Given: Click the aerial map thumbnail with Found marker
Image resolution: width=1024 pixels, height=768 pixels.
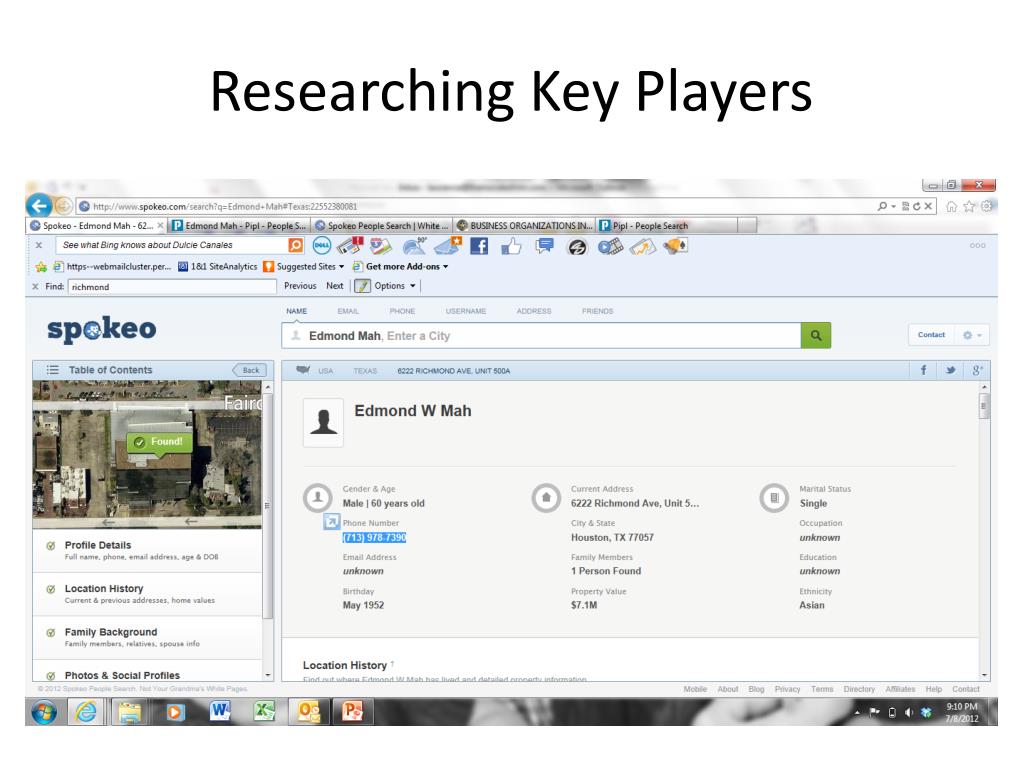Looking at the screenshot, I should [x=147, y=455].
